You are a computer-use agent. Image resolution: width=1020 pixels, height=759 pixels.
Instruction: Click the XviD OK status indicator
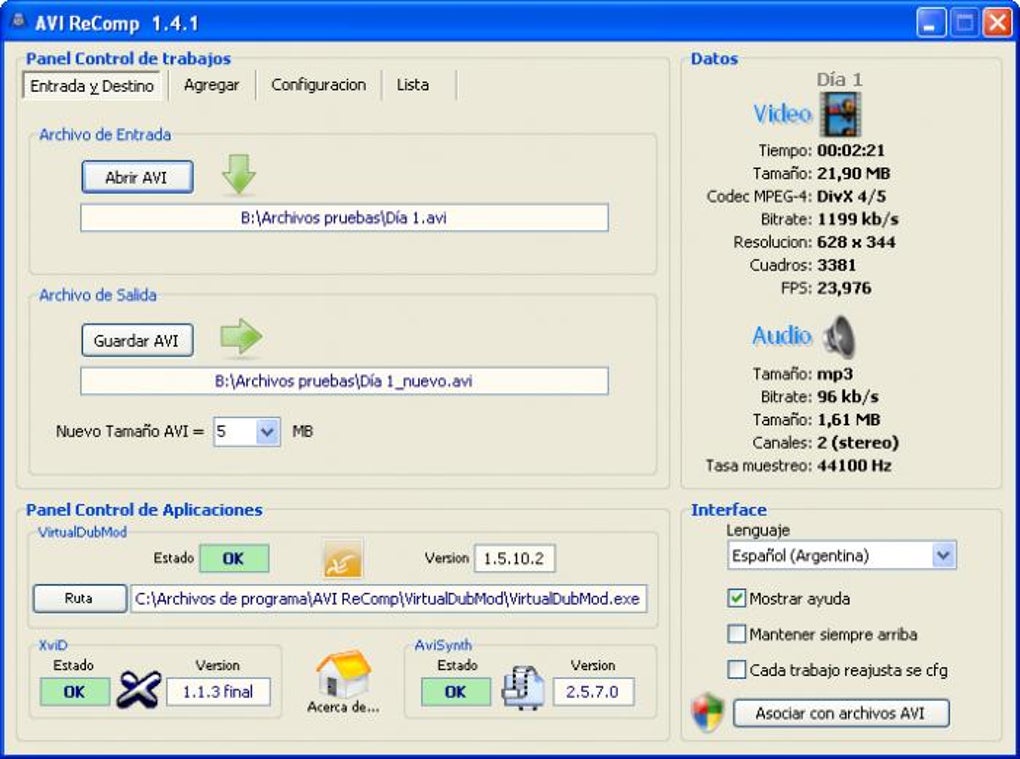point(75,692)
